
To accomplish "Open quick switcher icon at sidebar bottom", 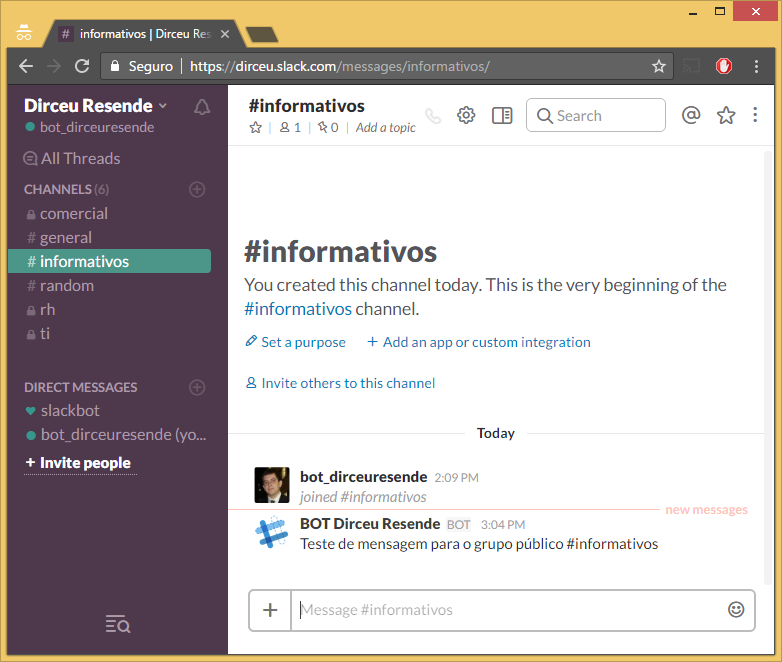I will 118,624.
